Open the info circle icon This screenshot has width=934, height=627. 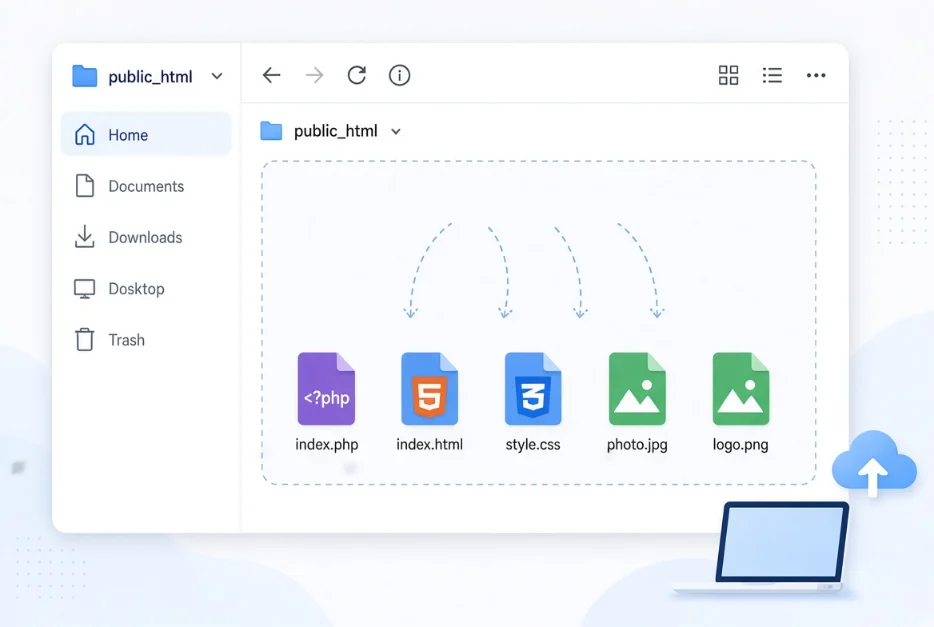tap(400, 75)
